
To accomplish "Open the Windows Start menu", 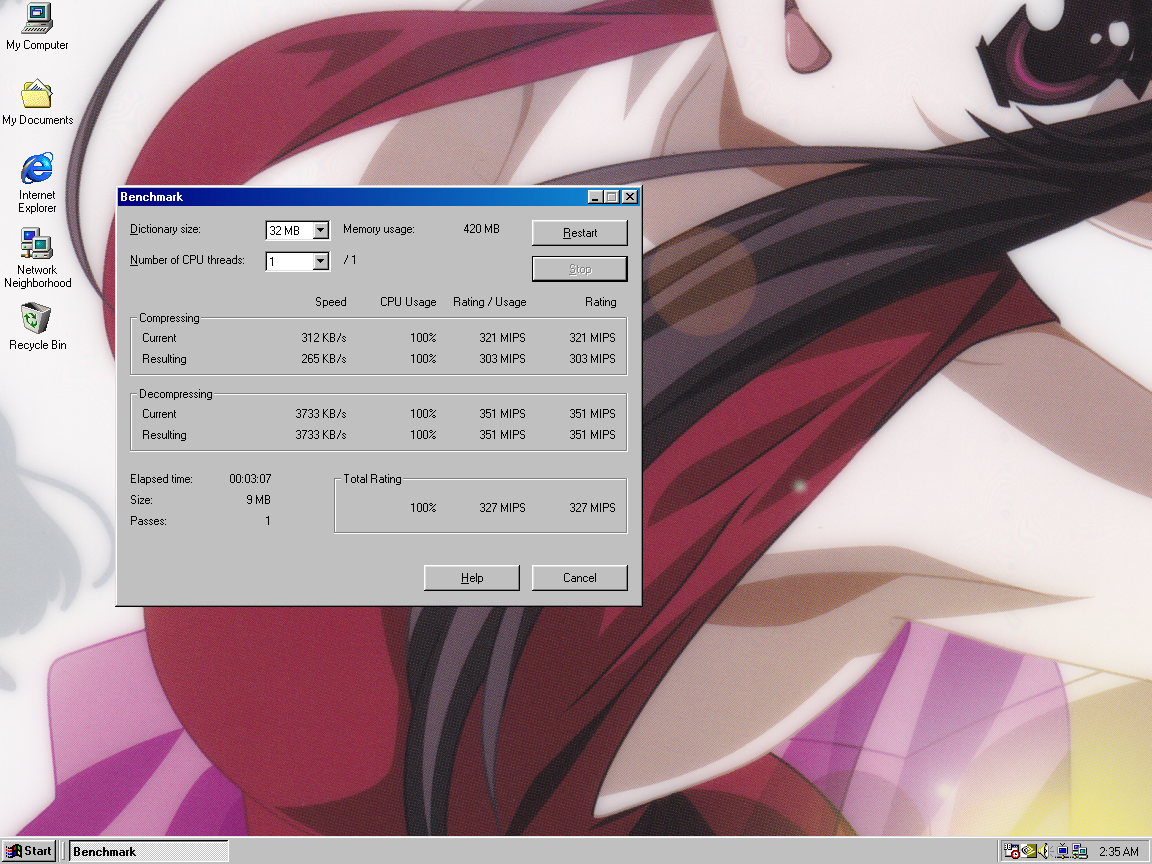I will [x=28, y=851].
